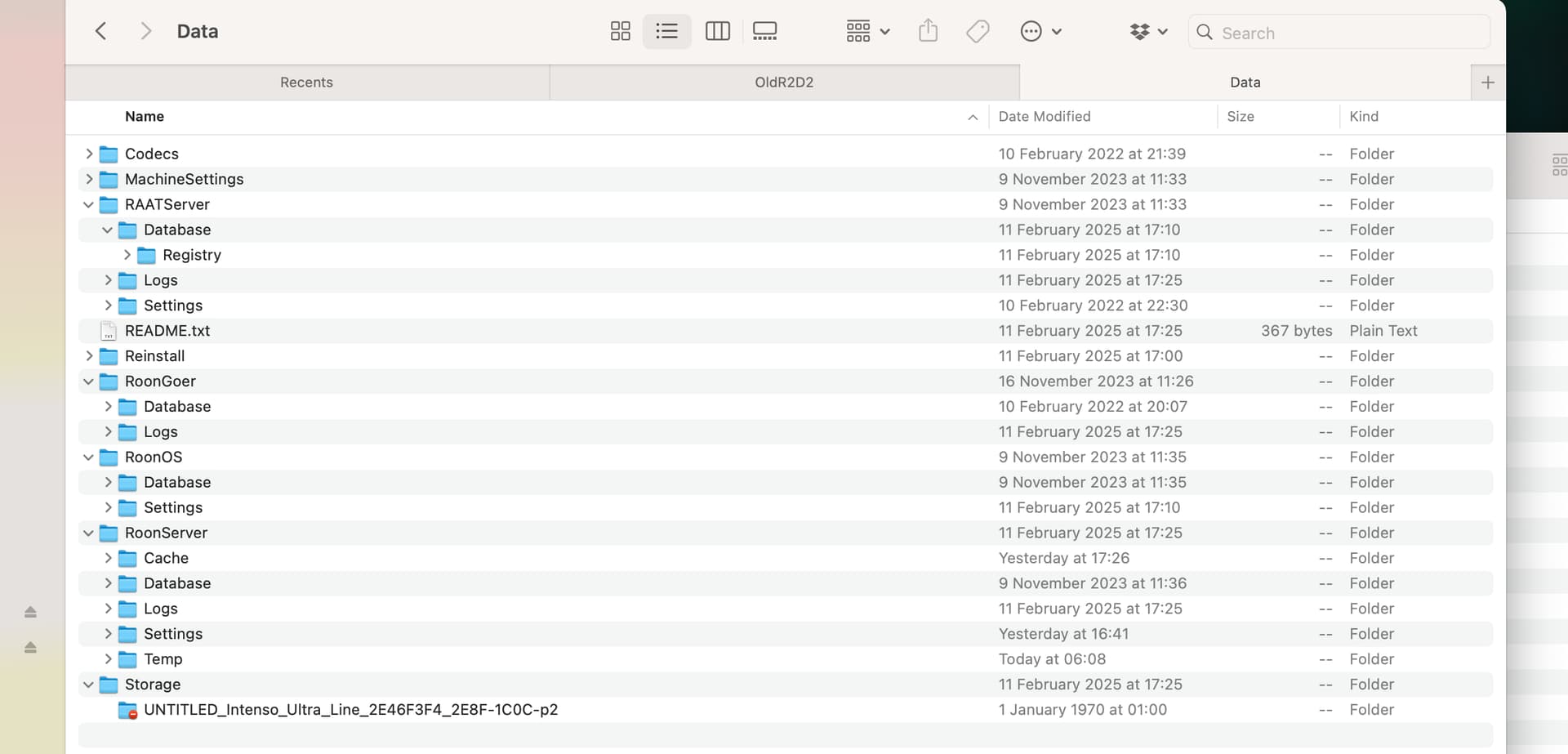Screen dimensions: 1568x754
Task: Collapse the RoonGoer folder
Action: click(x=89, y=381)
